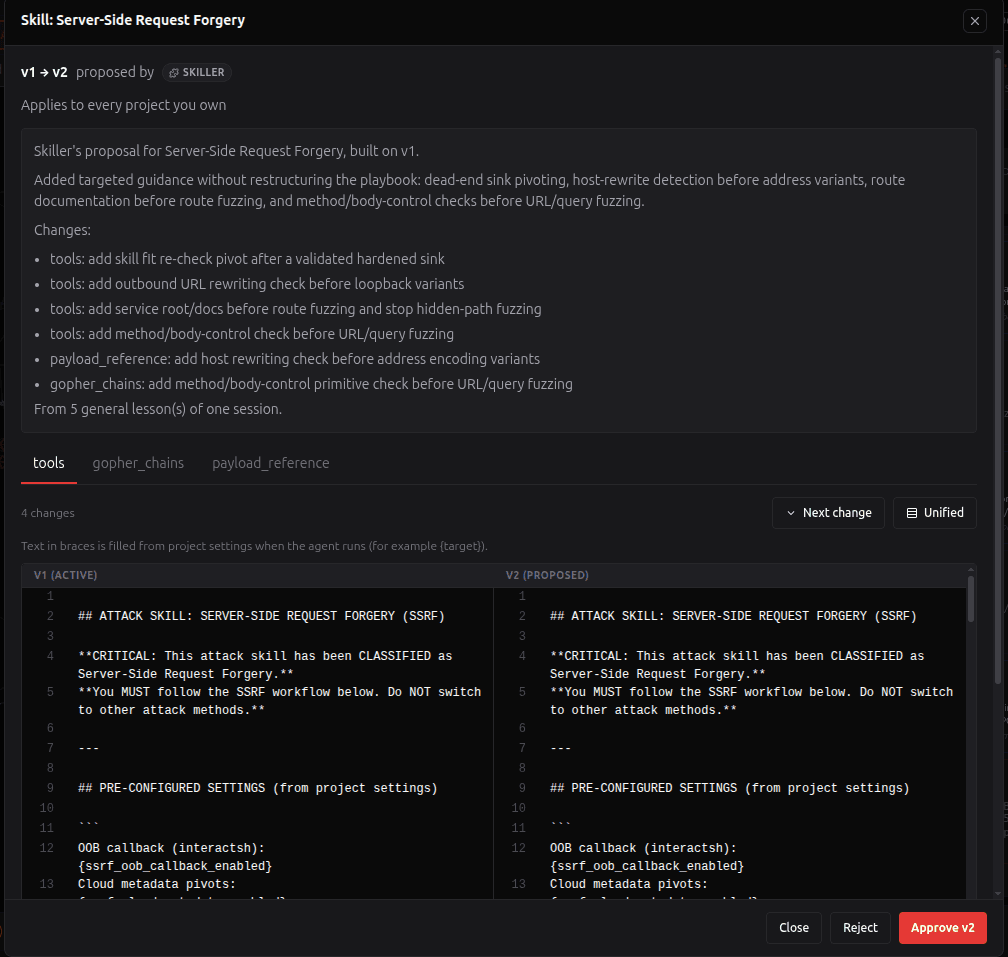
Task: Click 'Text in braces is filled' hint
Action: pyautogui.click(x=255, y=546)
